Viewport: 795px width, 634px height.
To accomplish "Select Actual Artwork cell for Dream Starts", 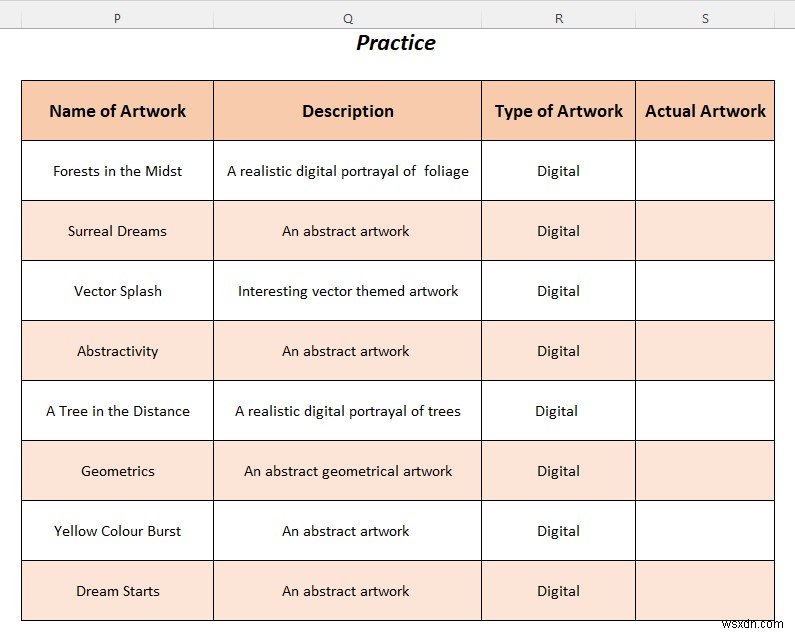I will 705,591.
